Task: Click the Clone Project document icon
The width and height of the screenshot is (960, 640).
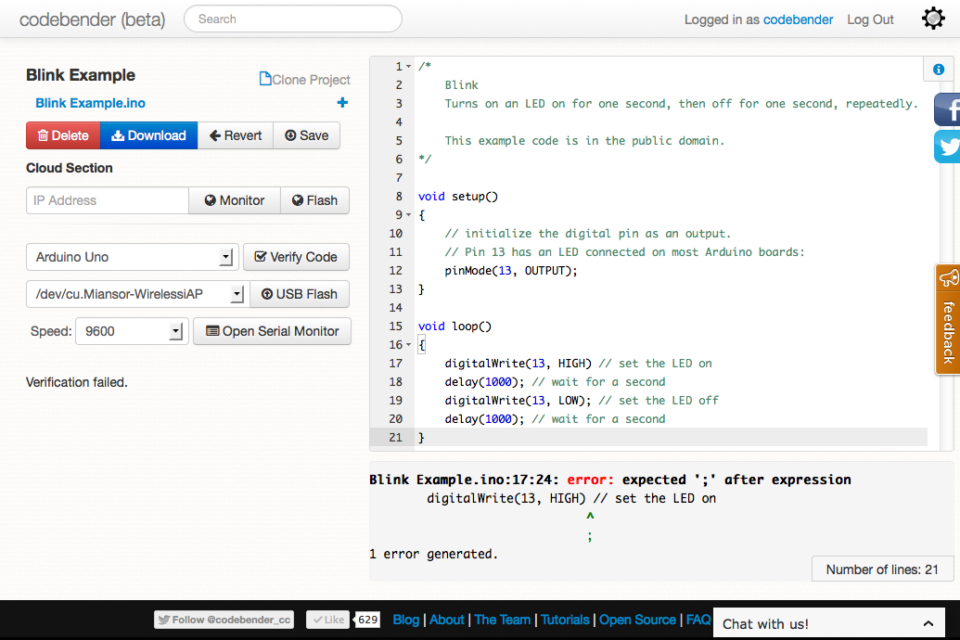Action: pyautogui.click(x=265, y=79)
